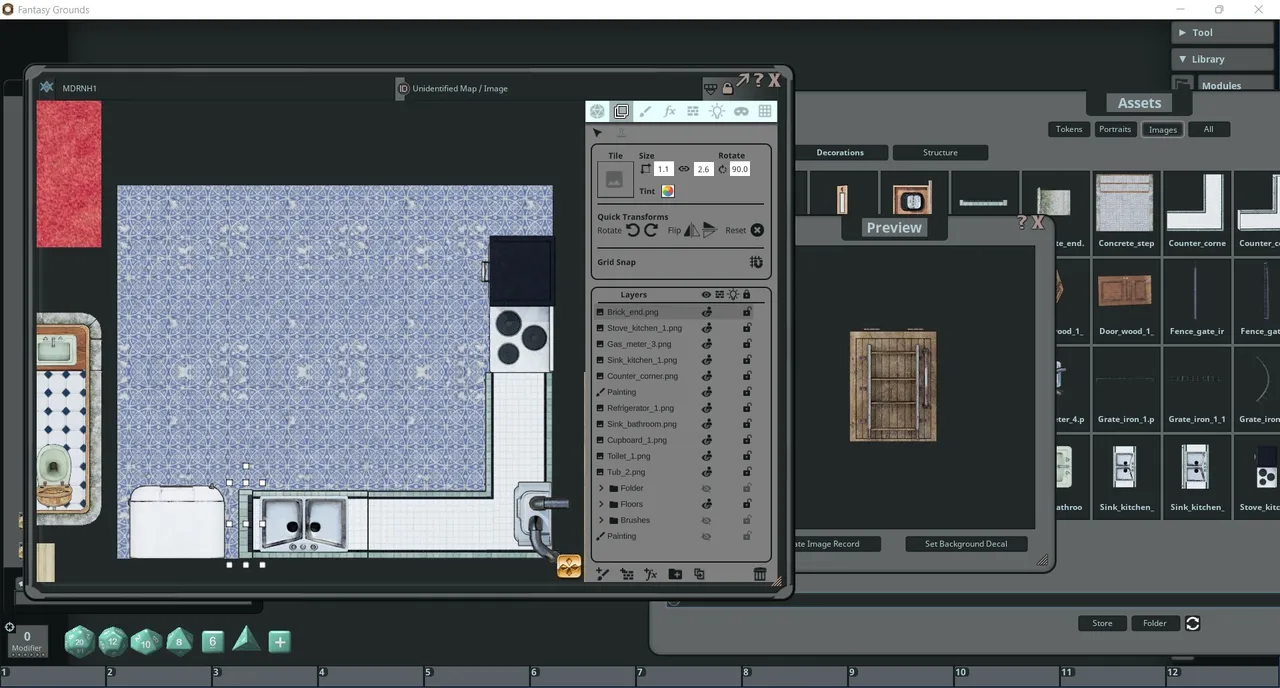Show All assets filter

1208,129
